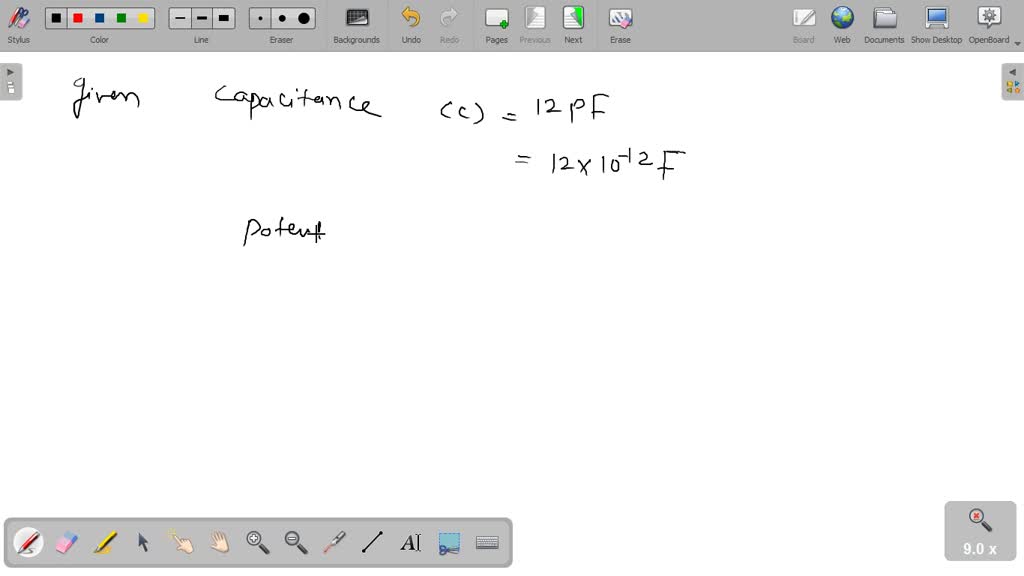Image resolution: width=1024 pixels, height=576 pixels.
Task: Pick the red pen color
Action: pos(78,18)
